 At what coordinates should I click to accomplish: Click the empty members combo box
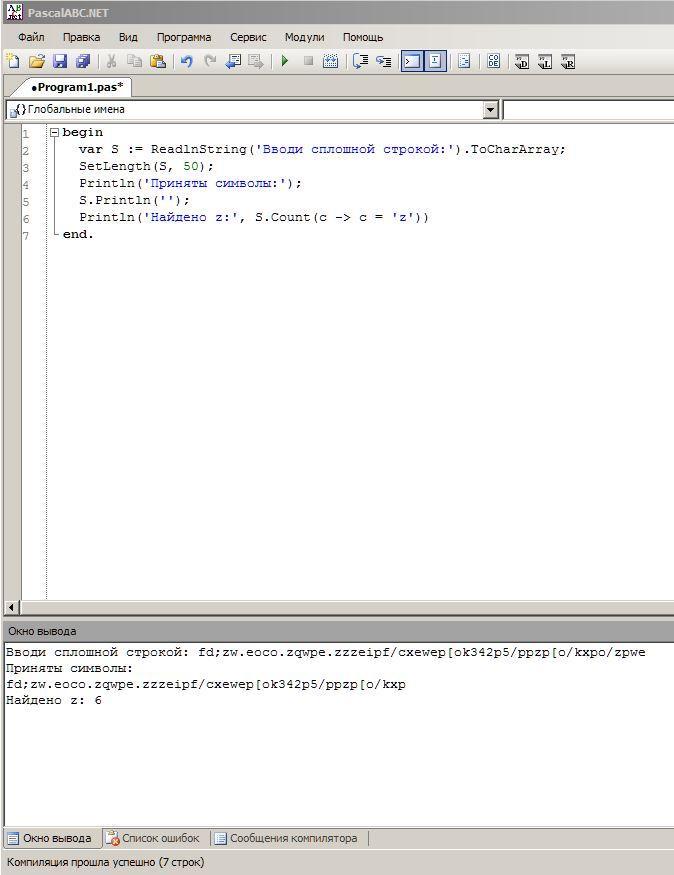(588, 109)
